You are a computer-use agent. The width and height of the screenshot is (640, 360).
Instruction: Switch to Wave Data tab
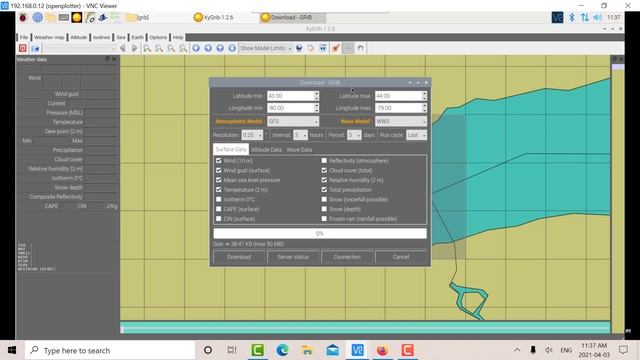point(299,150)
